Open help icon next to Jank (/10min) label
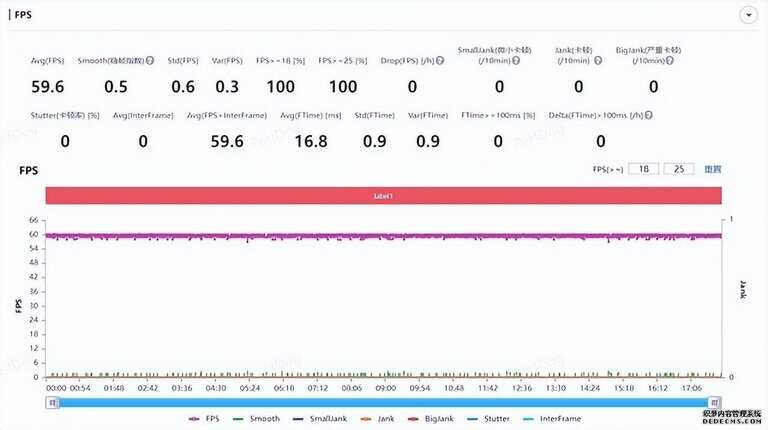The height and width of the screenshot is (430, 768). [x=598, y=61]
